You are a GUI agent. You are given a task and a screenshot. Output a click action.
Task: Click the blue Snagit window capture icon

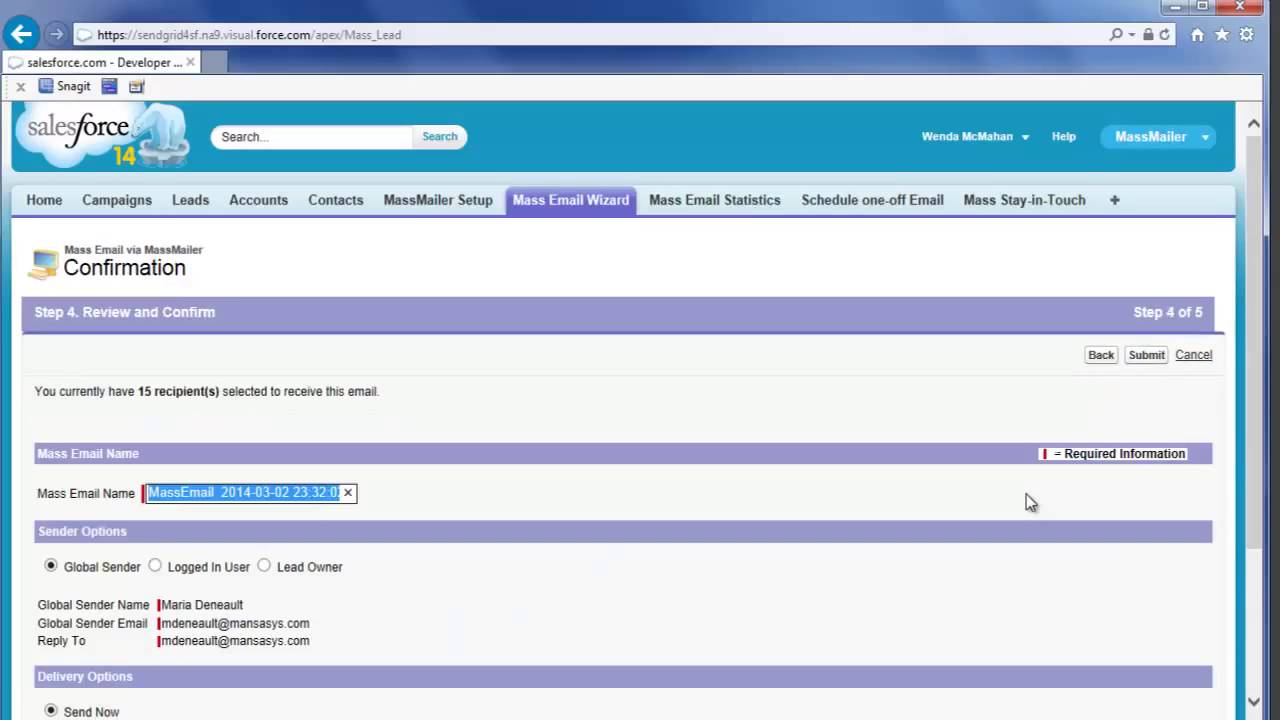(110, 86)
